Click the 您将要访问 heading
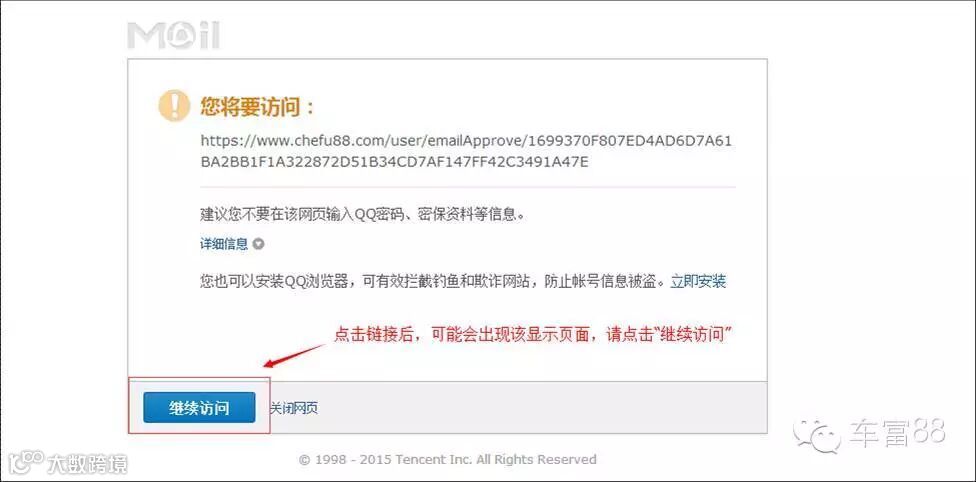976x482 pixels. [257, 106]
